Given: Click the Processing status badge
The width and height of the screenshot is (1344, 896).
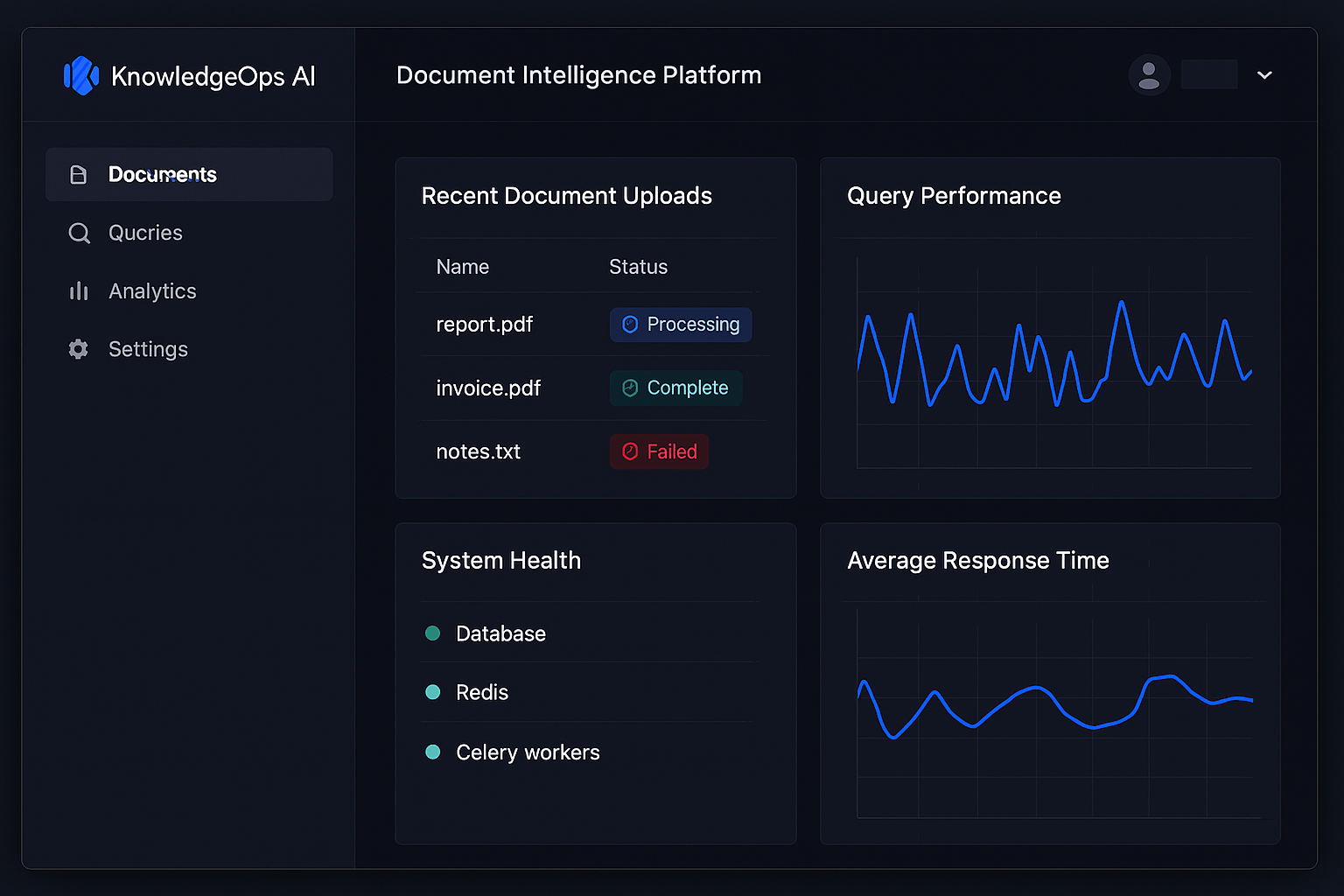Looking at the screenshot, I should [681, 325].
